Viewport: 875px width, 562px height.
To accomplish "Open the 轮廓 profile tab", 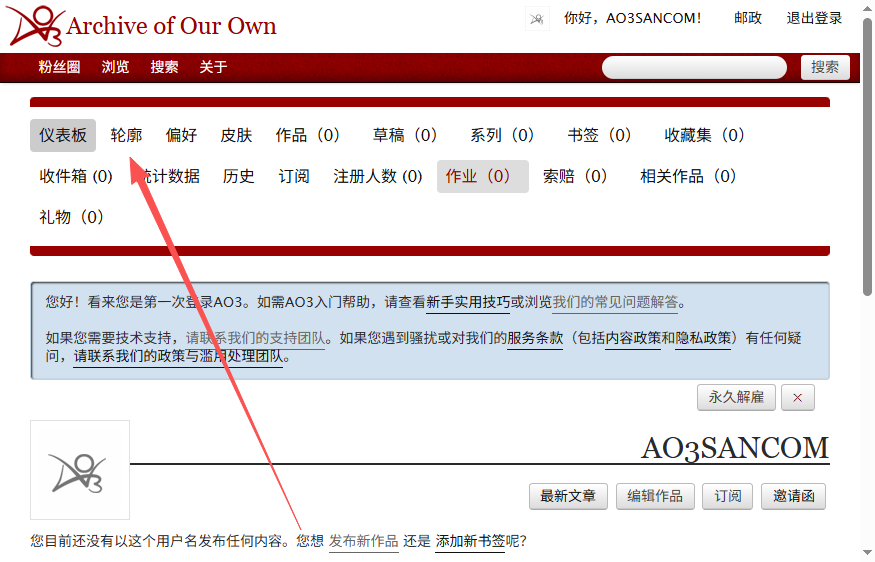I will click(x=126, y=135).
